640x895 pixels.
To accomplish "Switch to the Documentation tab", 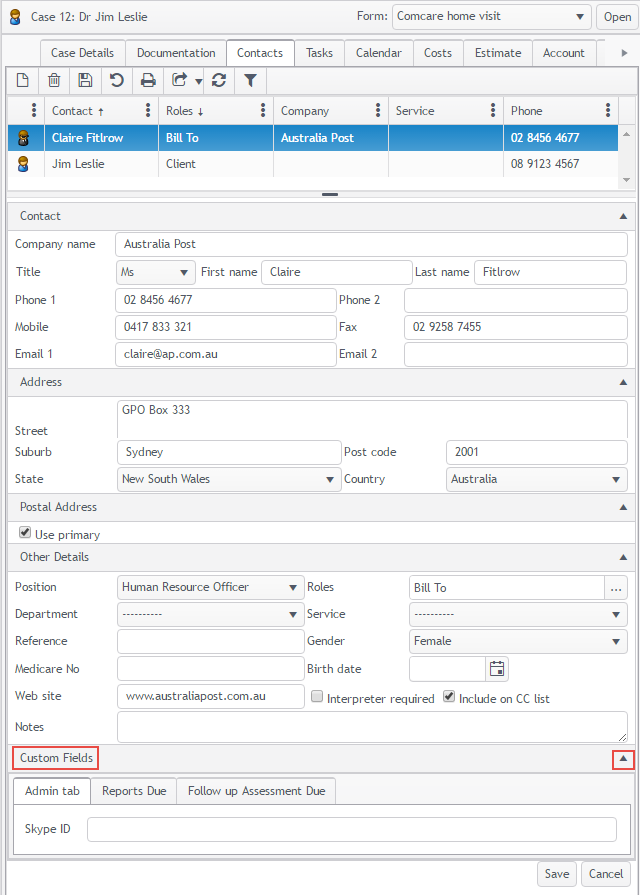I will coord(176,53).
